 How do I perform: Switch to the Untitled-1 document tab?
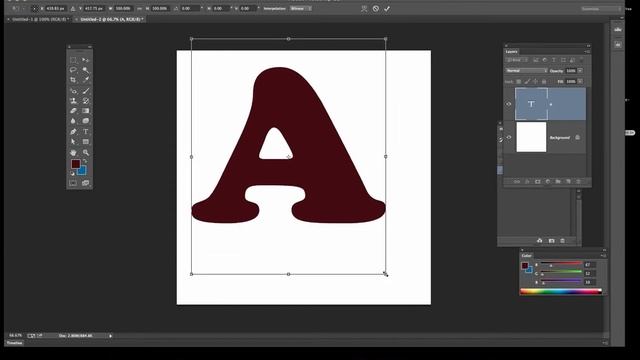[39, 19]
